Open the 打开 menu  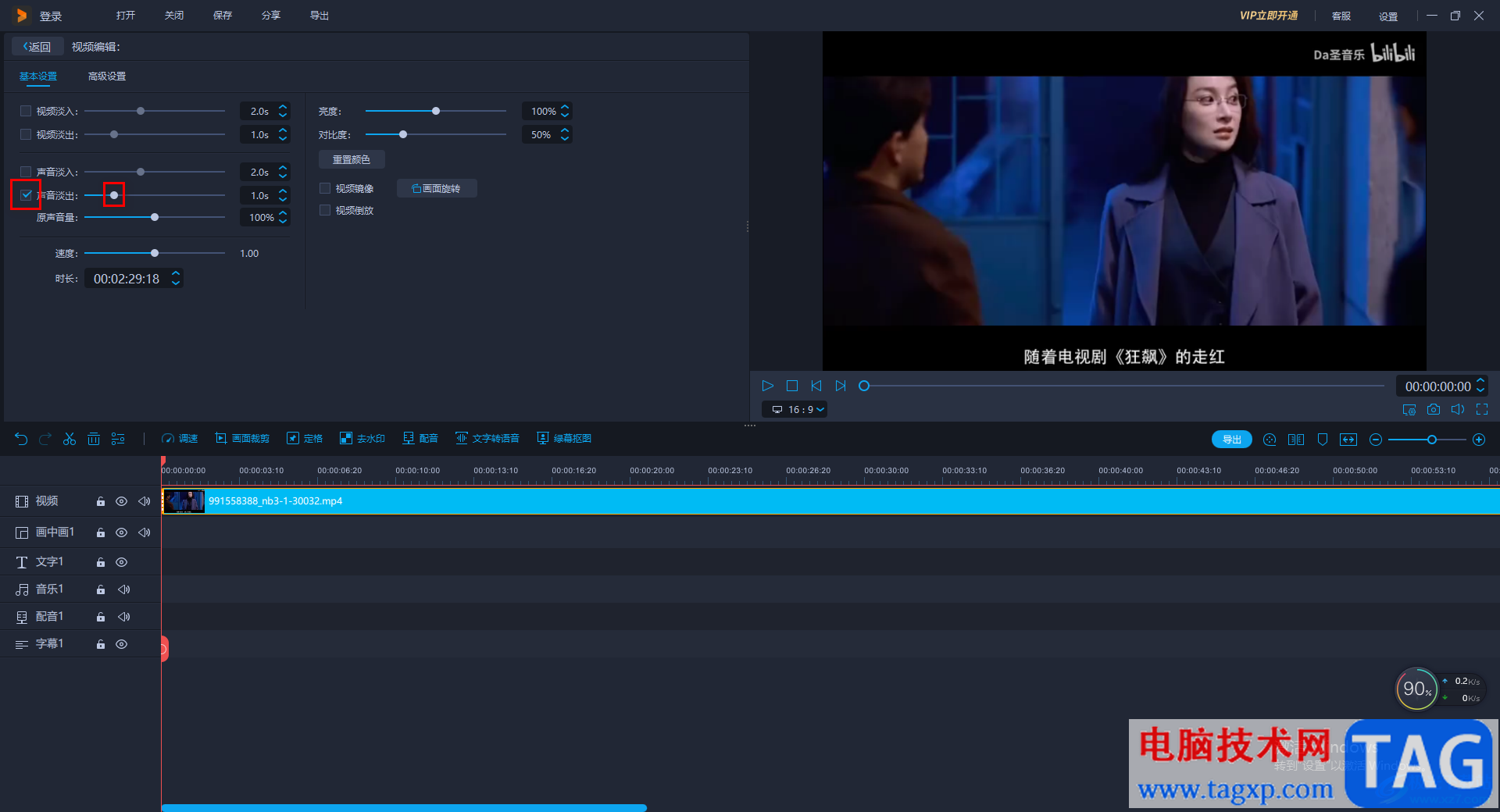tap(126, 16)
